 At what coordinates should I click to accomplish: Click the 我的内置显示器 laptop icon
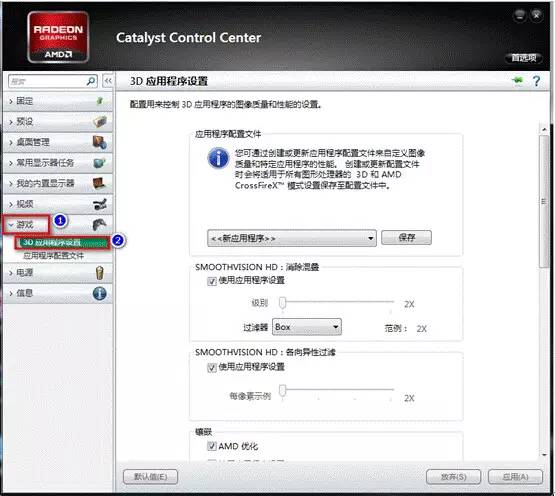[99, 183]
